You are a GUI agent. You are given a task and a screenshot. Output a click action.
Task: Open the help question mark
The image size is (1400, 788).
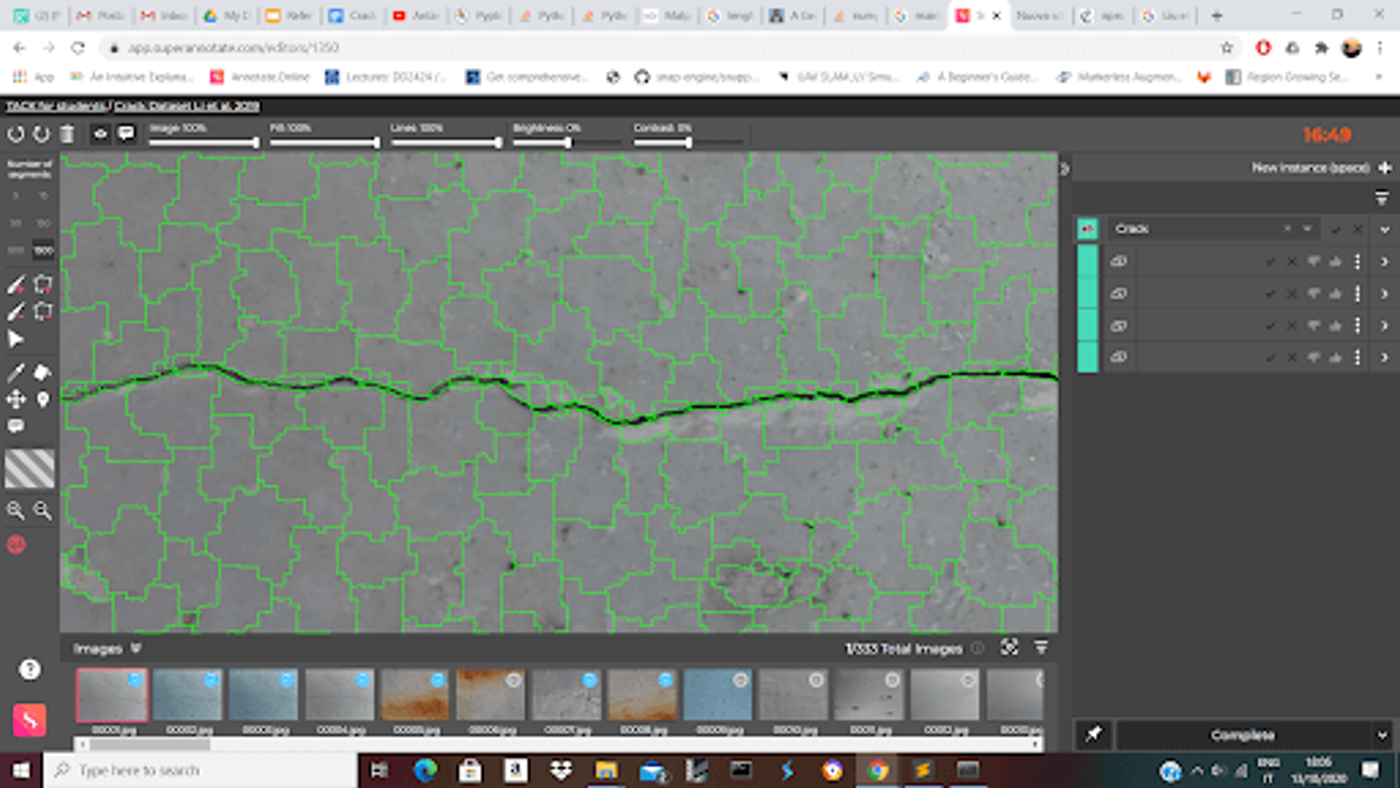point(30,669)
